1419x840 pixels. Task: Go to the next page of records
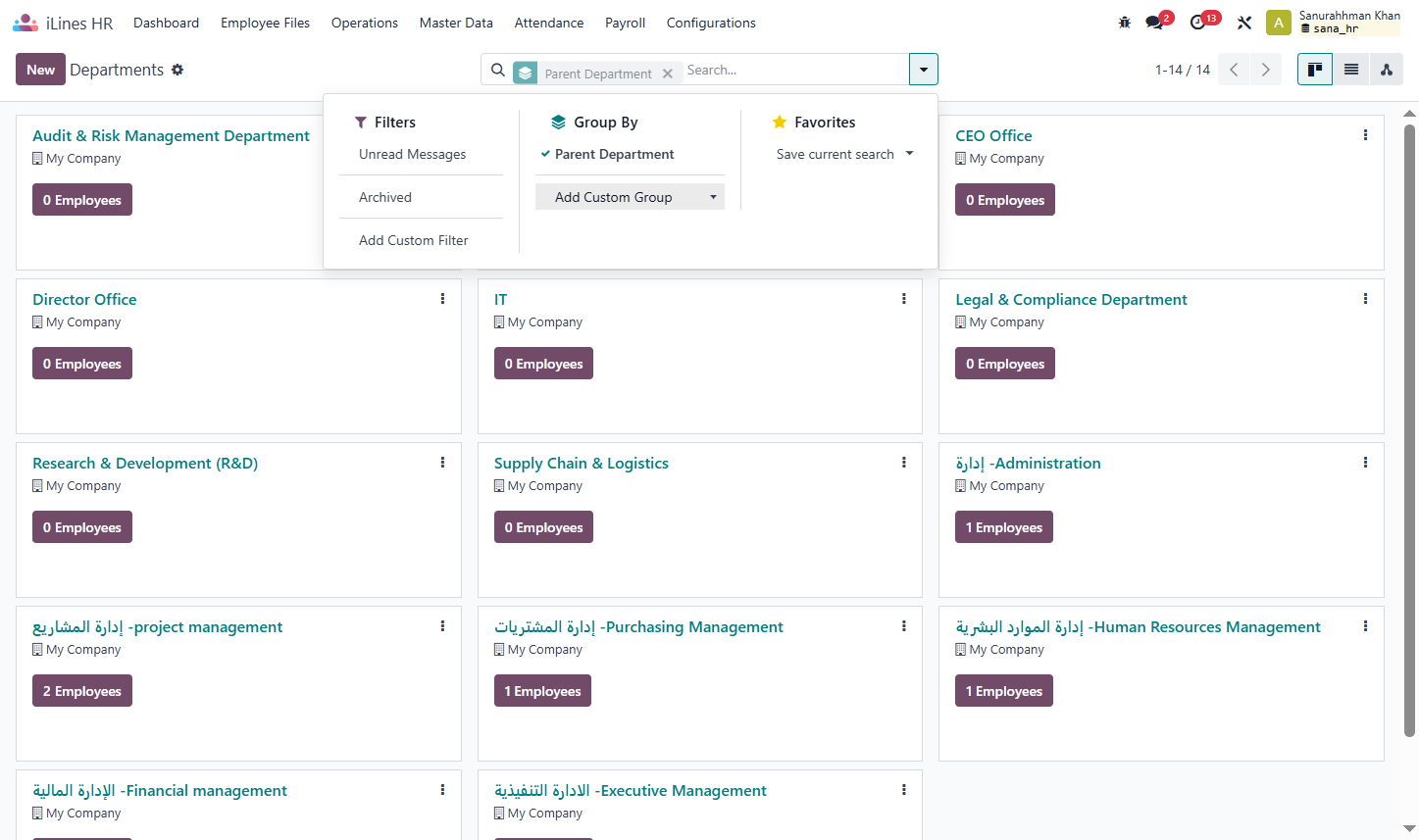pos(1266,70)
